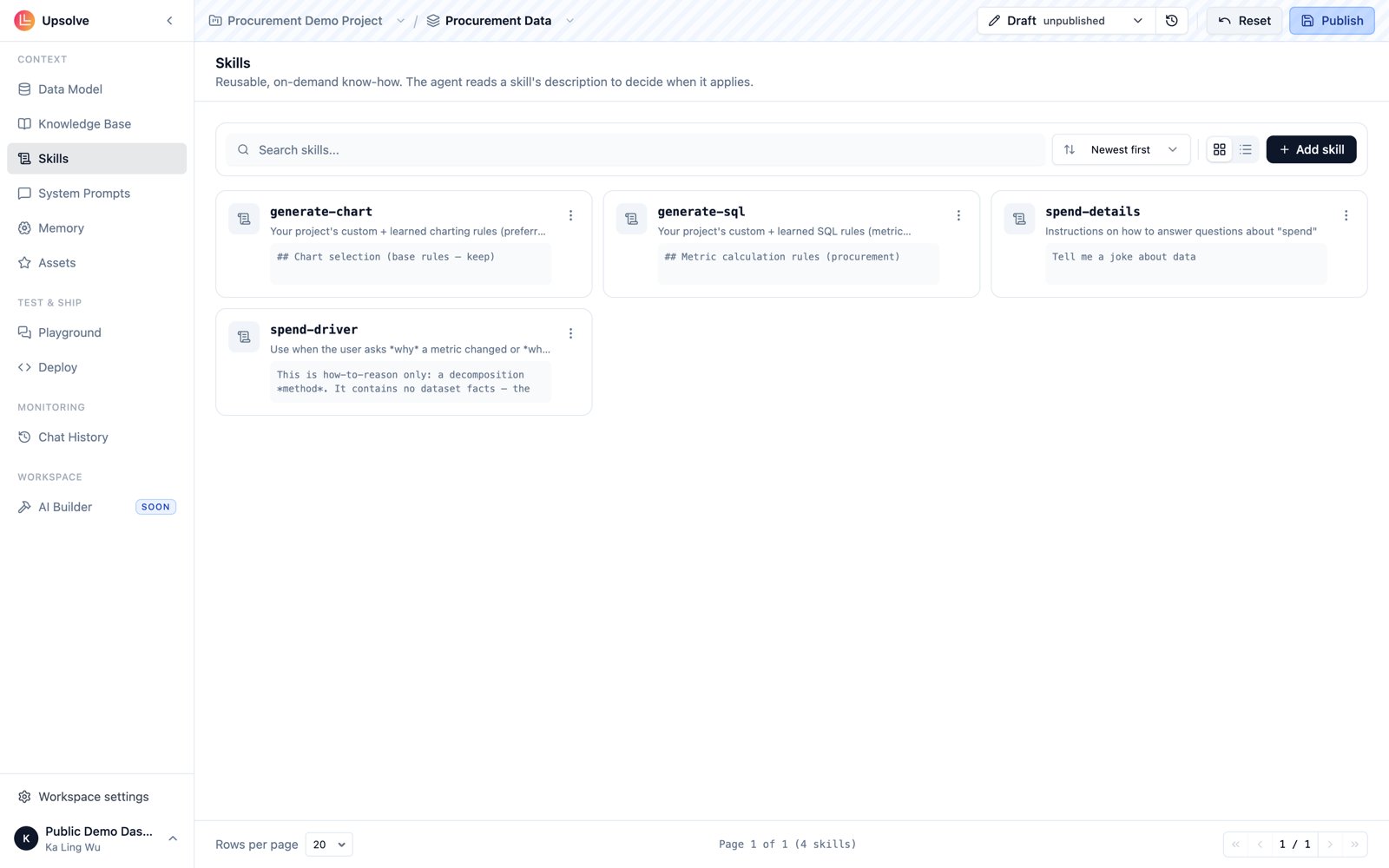1389x868 pixels.
Task: Open the spend-details options menu
Action: click(1346, 215)
